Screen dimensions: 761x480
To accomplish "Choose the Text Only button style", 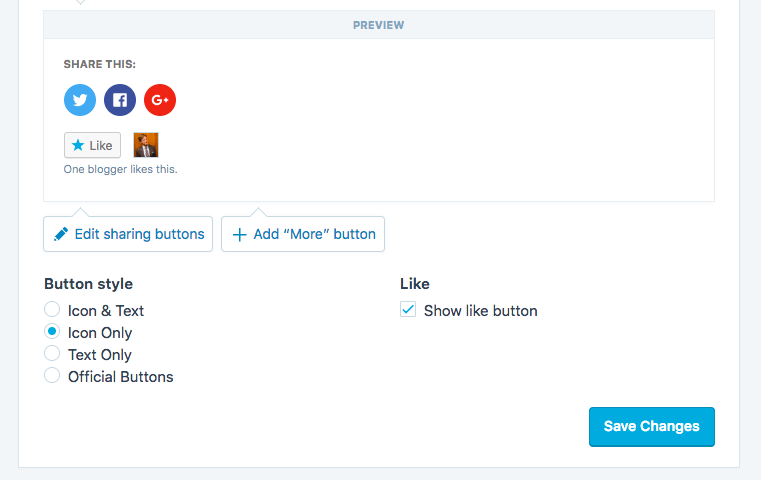I will (x=52, y=354).
